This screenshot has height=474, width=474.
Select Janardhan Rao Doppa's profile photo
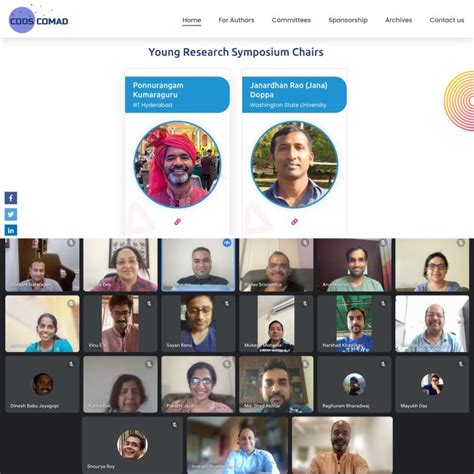tap(294, 164)
